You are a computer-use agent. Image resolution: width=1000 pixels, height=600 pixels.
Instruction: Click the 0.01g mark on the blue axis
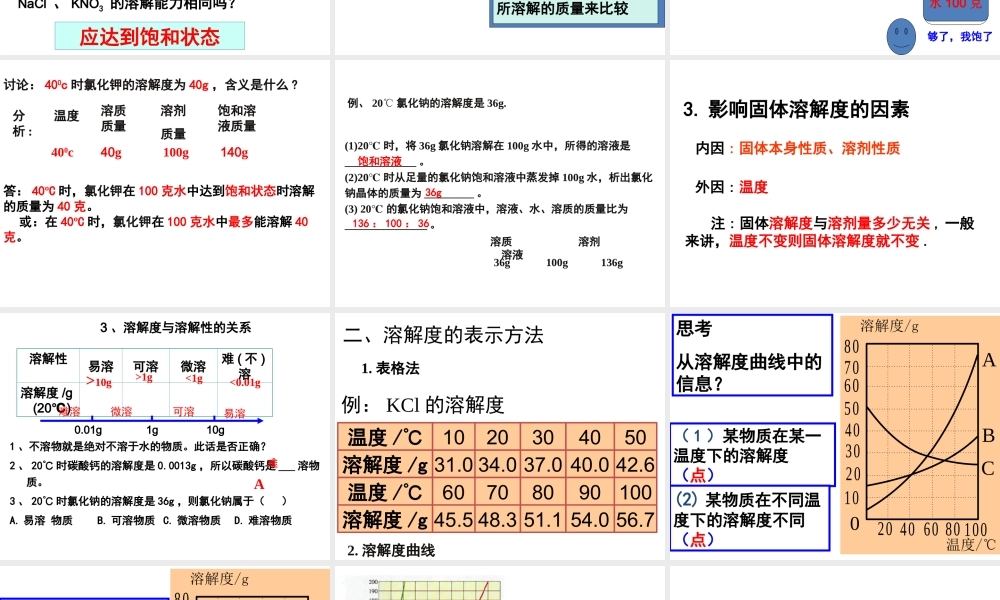[x=88, y=430]
